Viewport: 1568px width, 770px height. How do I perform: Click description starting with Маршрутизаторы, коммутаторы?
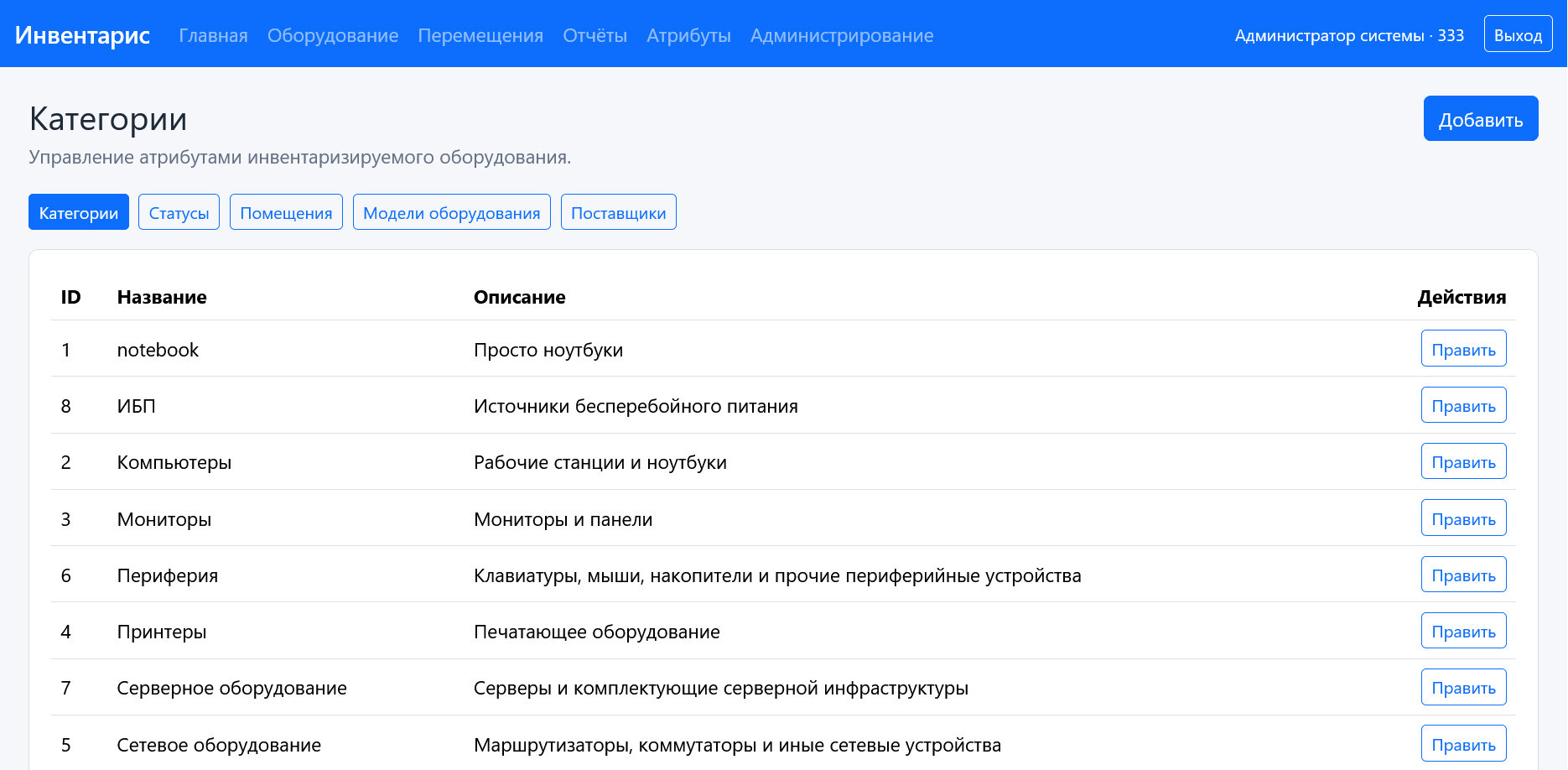pyautogui.click(x=737, y=745)
